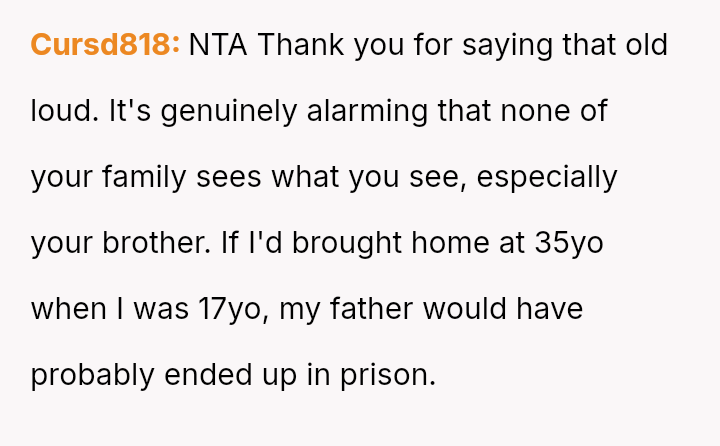
Task: Click the text "17yo," in the comment
Action: pyautogui.click(x=228, y=309)
